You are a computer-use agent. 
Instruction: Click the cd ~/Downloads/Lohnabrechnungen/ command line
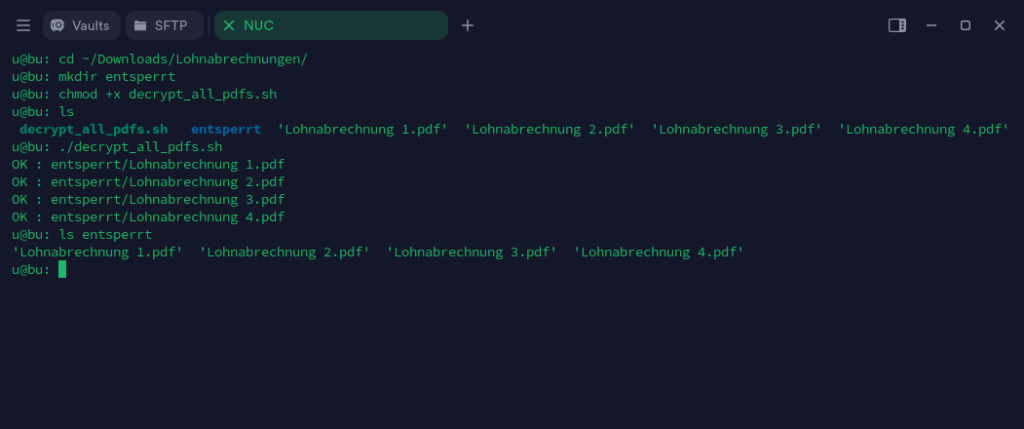[x=159, y=59]
